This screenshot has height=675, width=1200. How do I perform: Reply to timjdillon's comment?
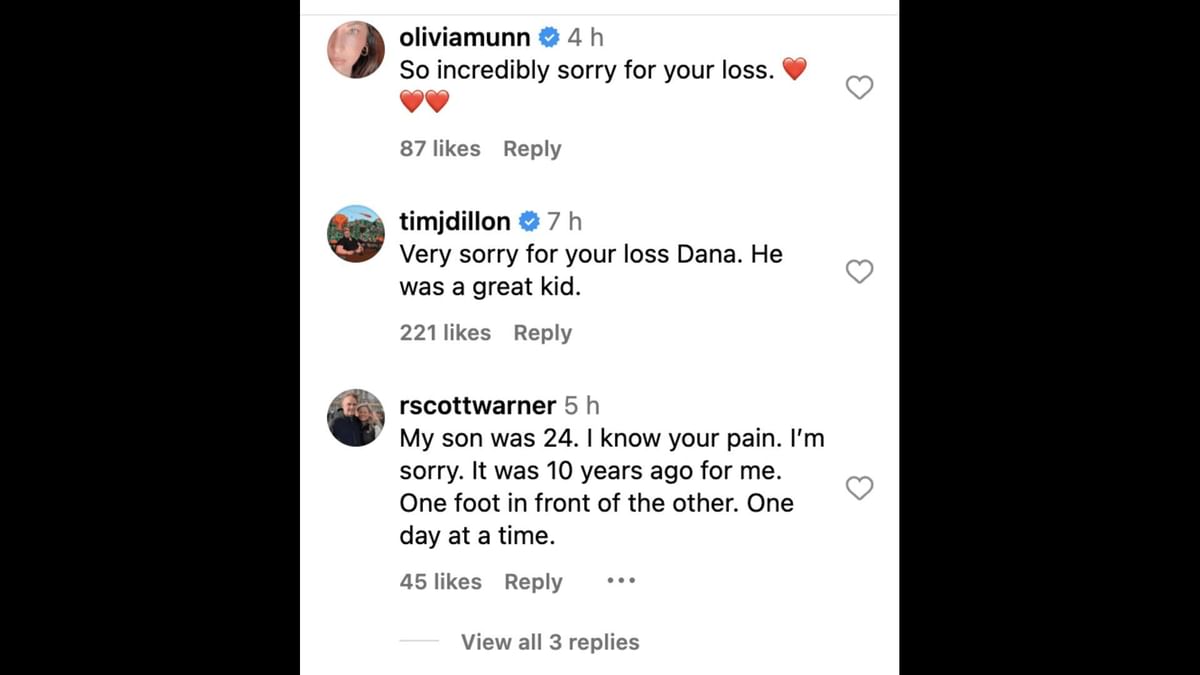(542, 333)
